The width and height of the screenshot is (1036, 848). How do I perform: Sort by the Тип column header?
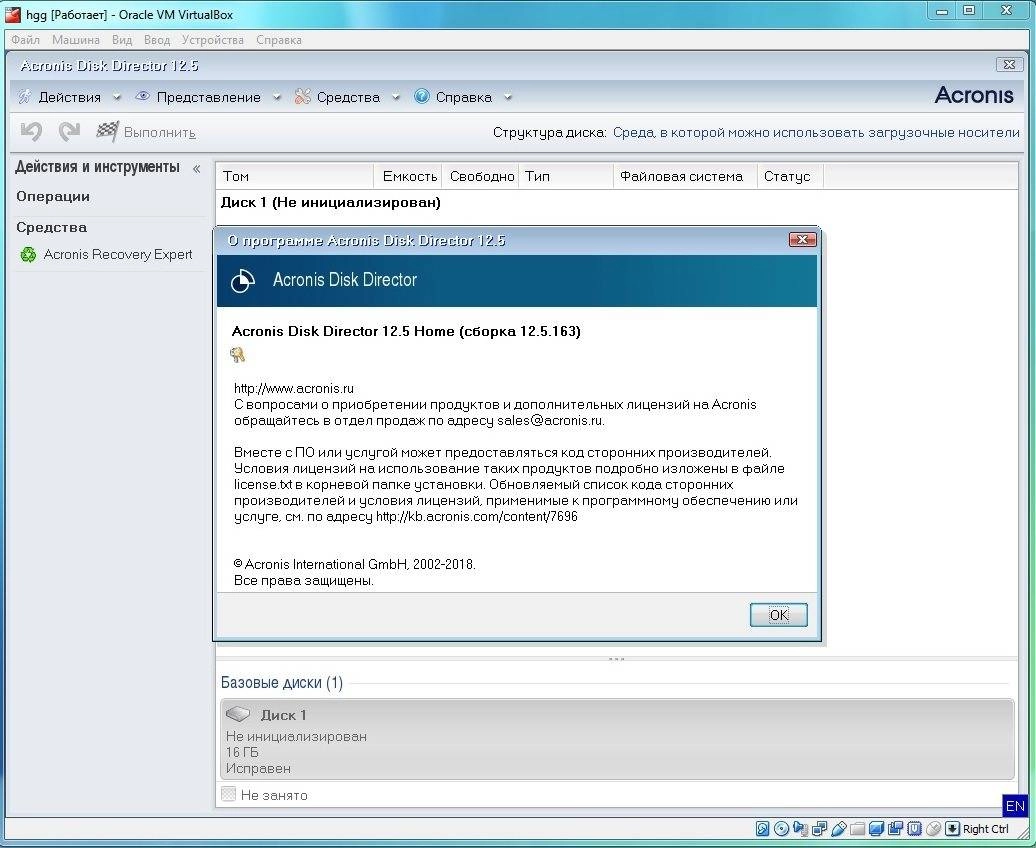[x=566, y=176]
